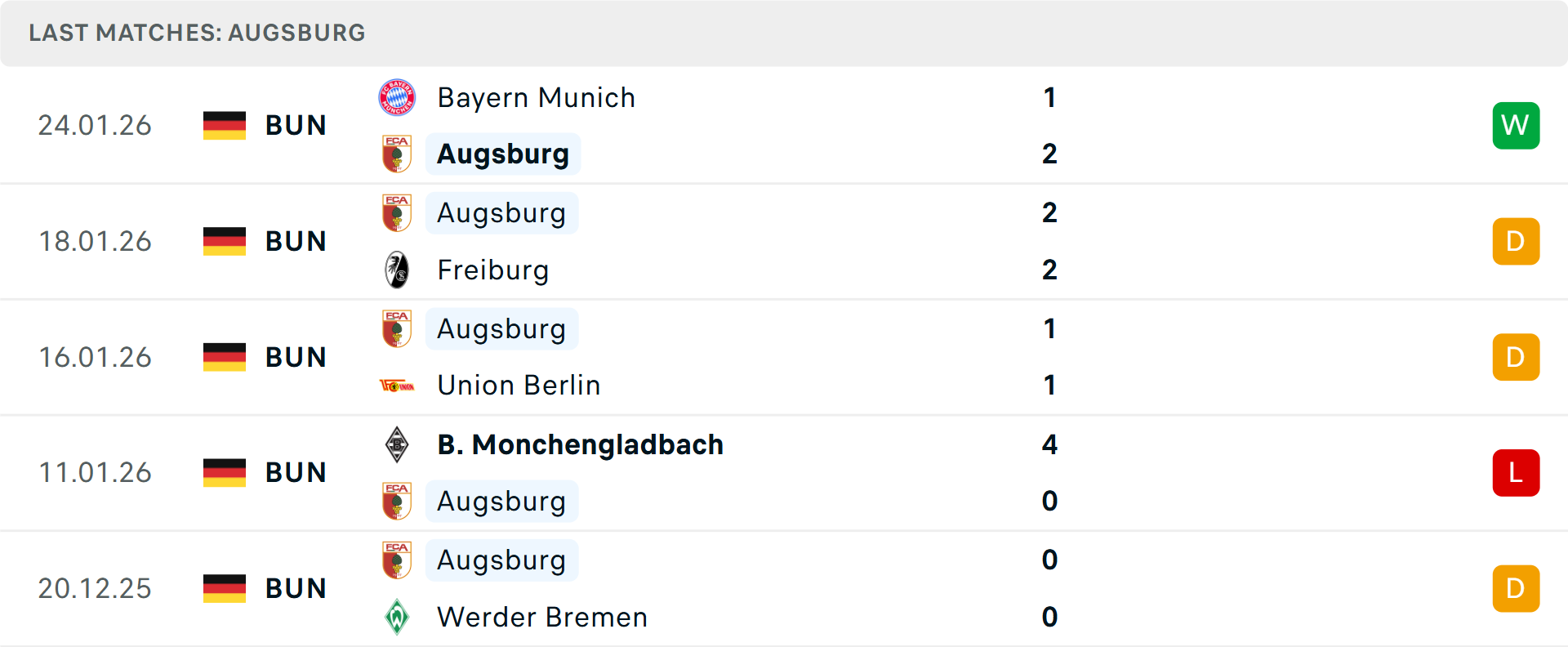Image resolution: width=1568 pixels, height=647 pixels.
Task: Click the German flag next to 24.01.26
Action: [224, 125]
